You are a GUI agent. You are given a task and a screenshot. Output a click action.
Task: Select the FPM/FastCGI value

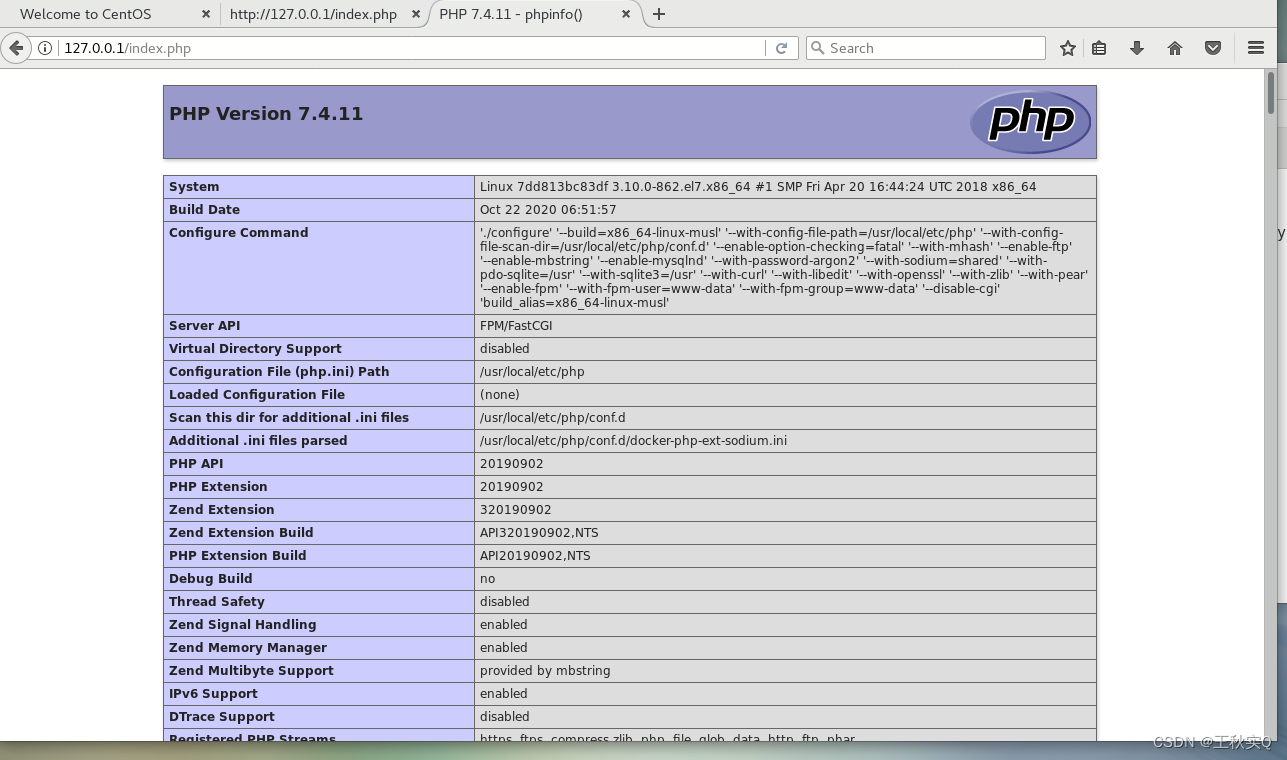(x=516, y=326)
